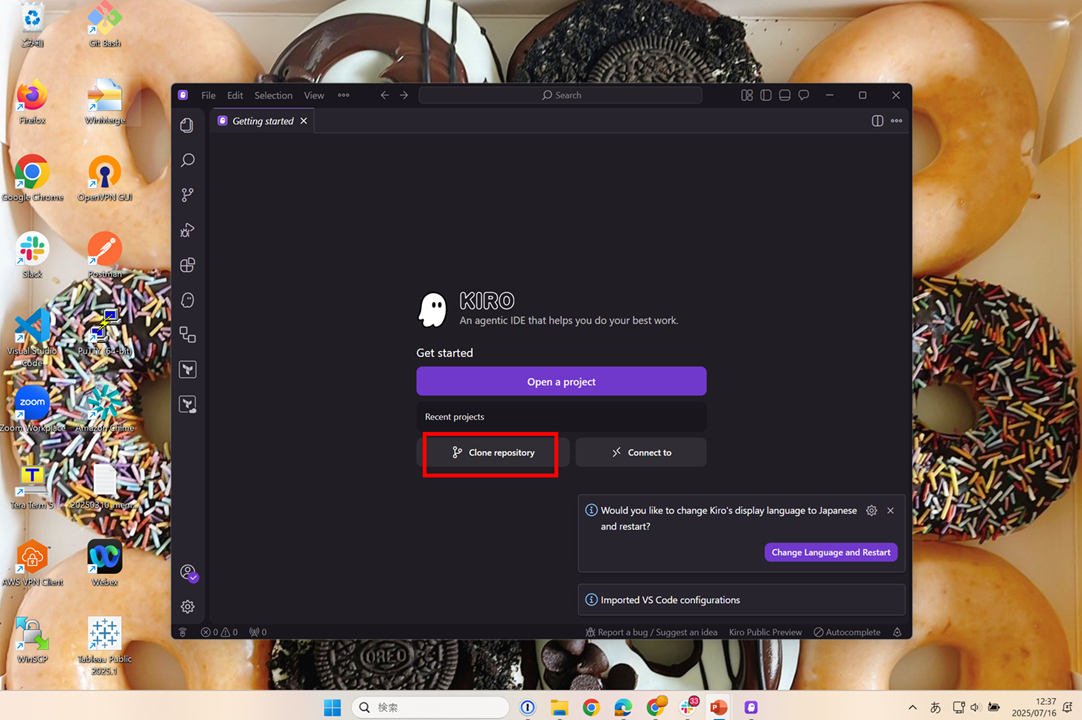1082x720 pixels.
Task: Split the editor to the right
Action: click(877, 121)
